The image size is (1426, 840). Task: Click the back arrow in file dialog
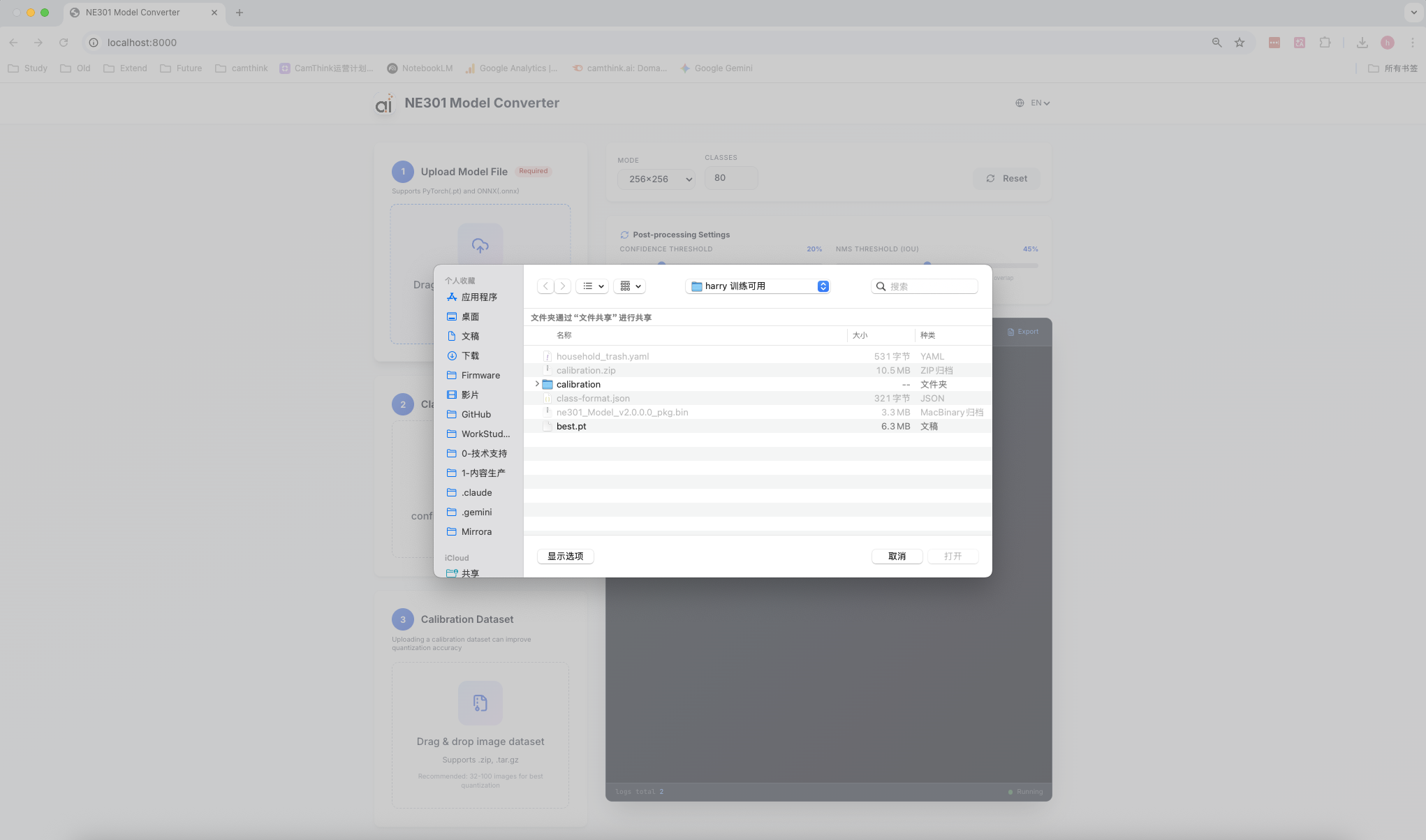click(x=545, y=286)
